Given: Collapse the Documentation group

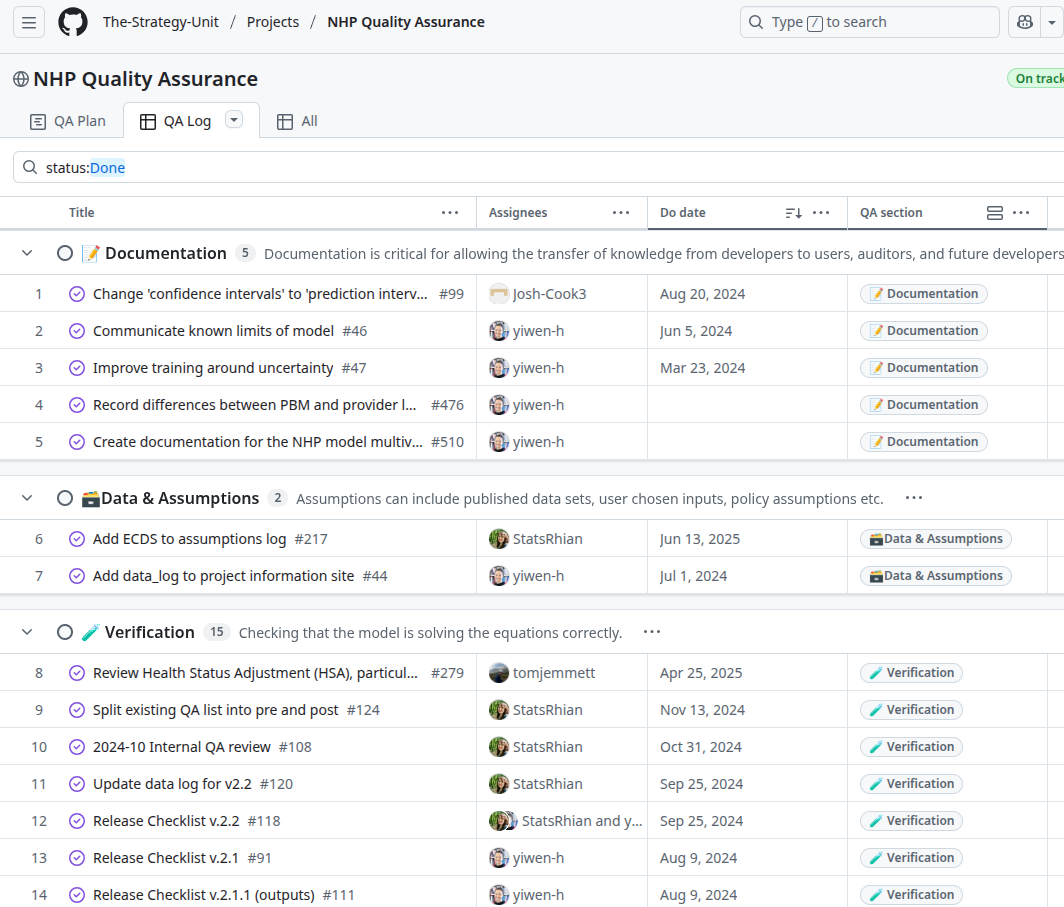Looking at the screenshot, I should click(28, 254).
